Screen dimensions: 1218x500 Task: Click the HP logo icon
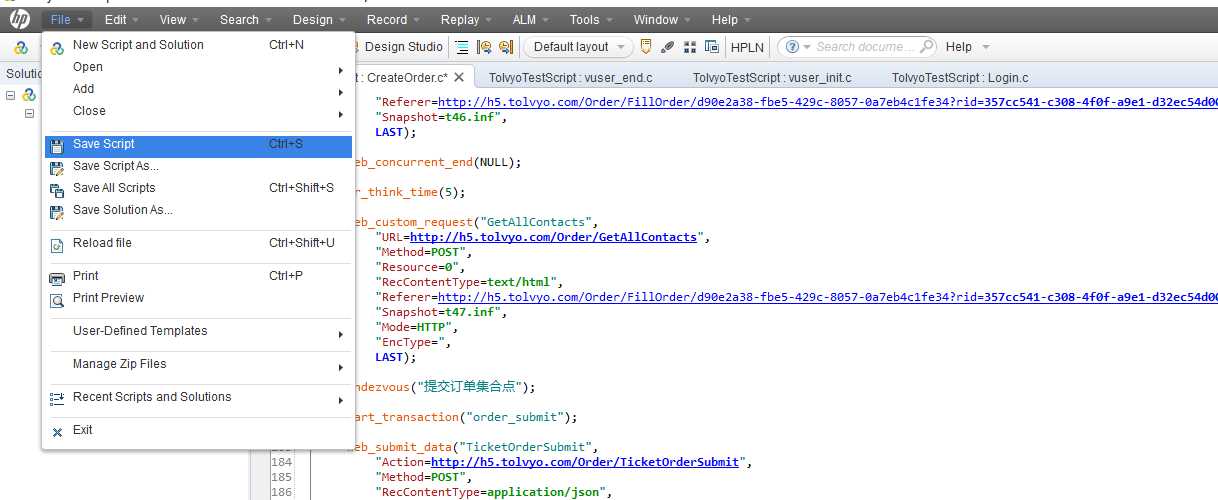tap(19, 19)
